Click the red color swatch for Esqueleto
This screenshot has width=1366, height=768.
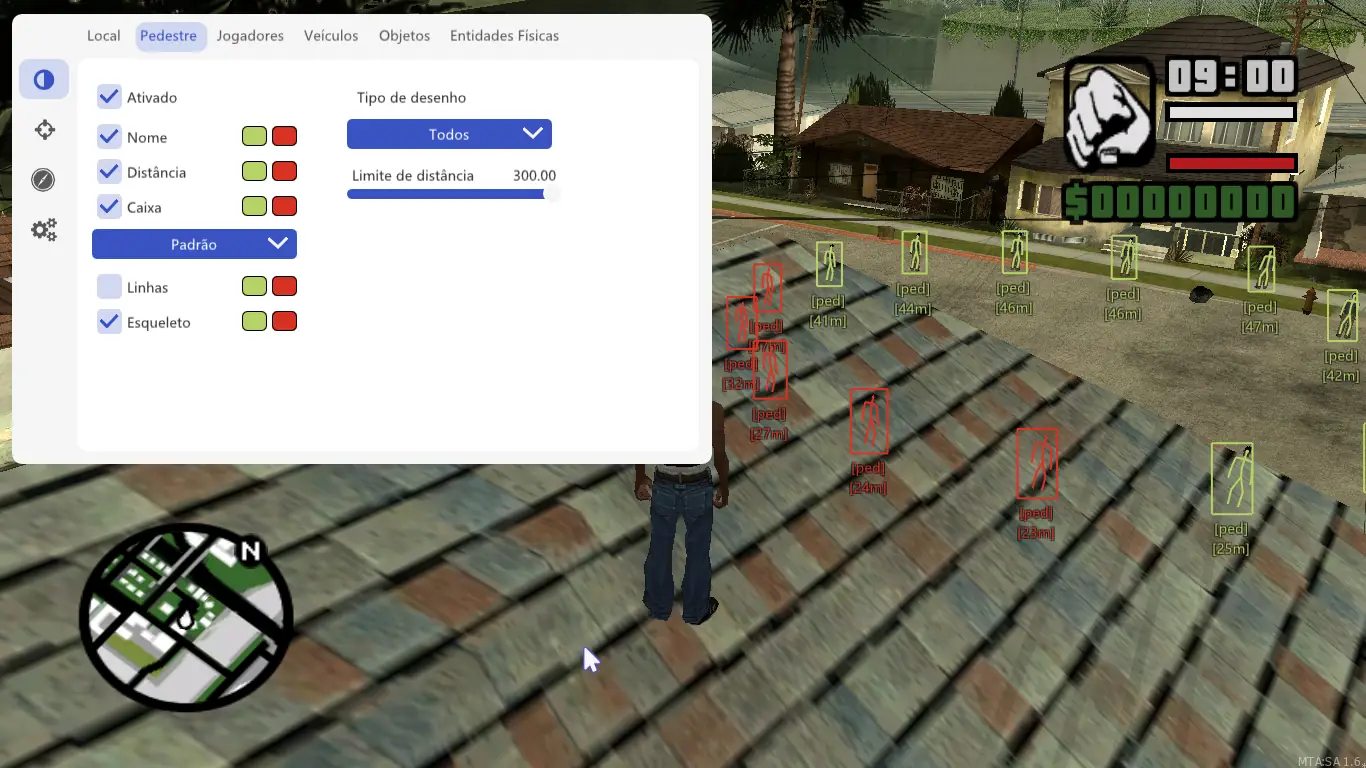pyautogui.click(x=285, y=322)
